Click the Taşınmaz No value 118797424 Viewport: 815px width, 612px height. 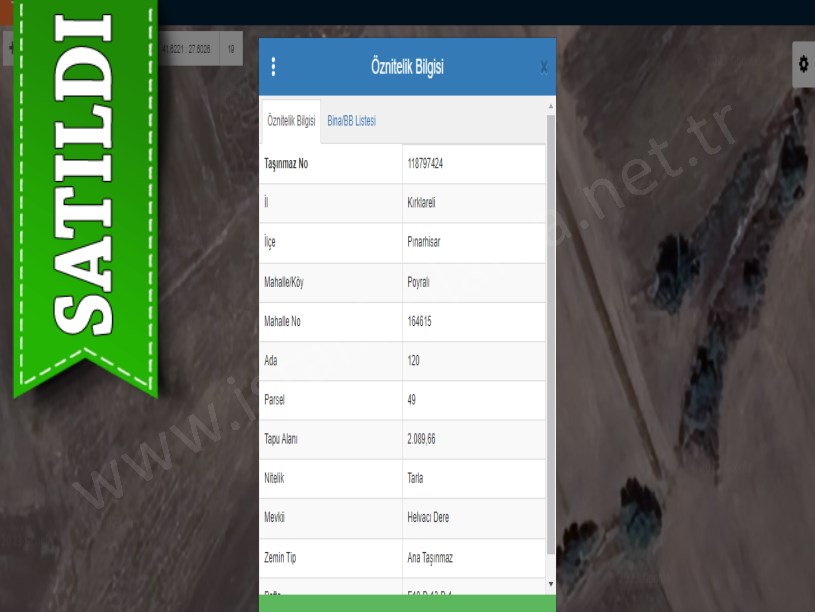(425, 164)
